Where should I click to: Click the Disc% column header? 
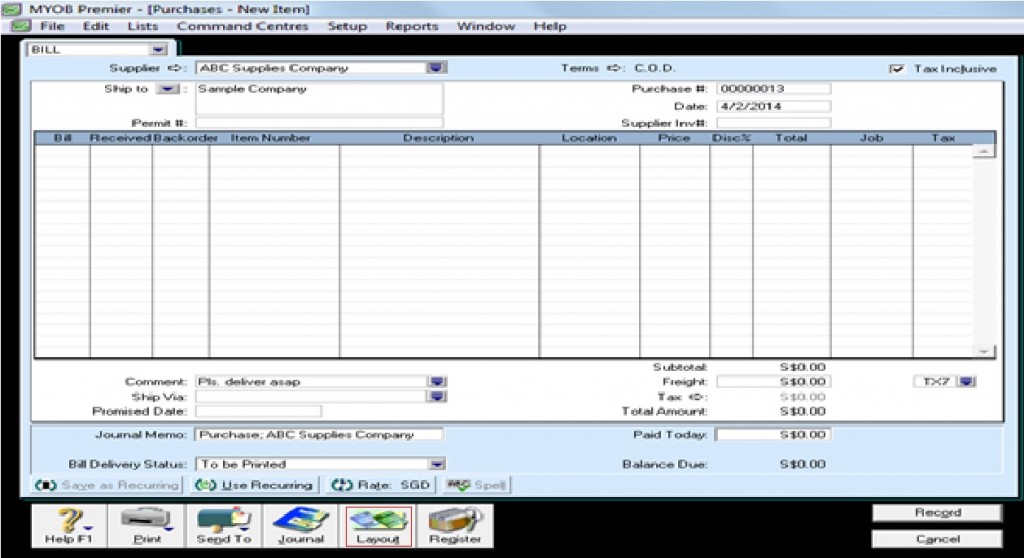pos(731,138)
